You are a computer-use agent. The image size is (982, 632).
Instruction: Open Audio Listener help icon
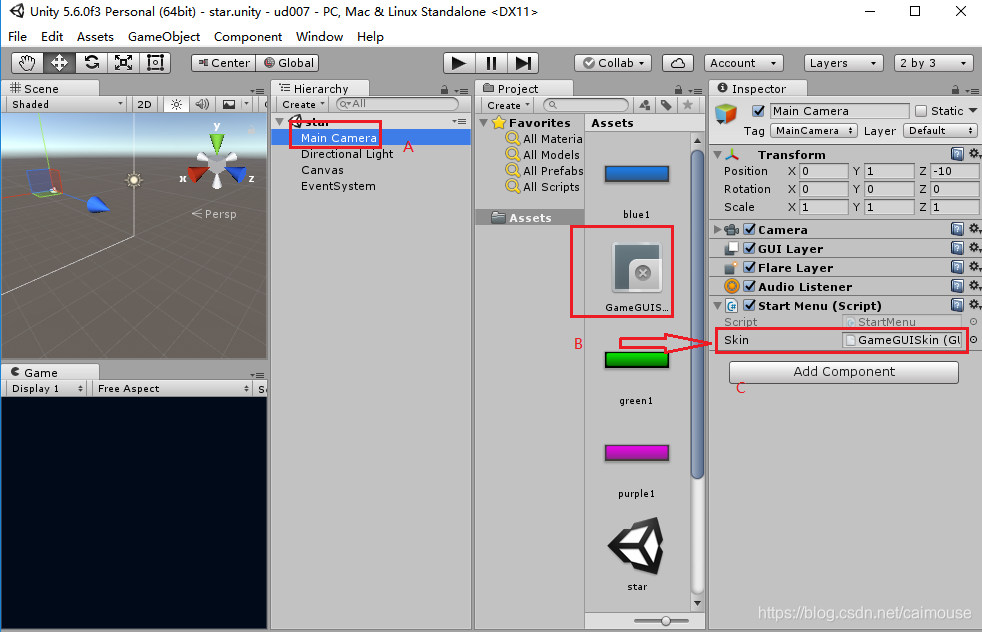[x=957, y=286]
